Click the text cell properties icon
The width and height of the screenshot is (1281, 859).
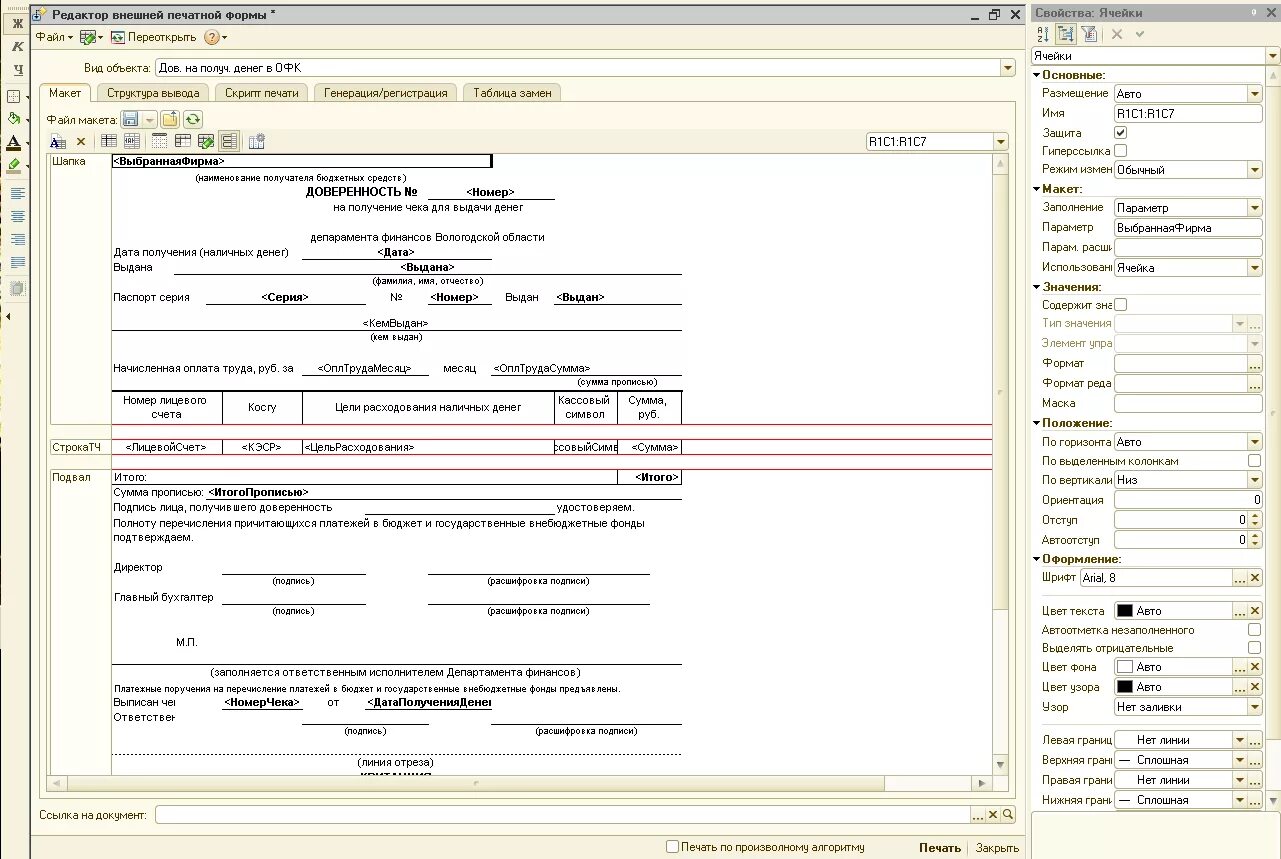pyautogui.click(x=58, y=141)
